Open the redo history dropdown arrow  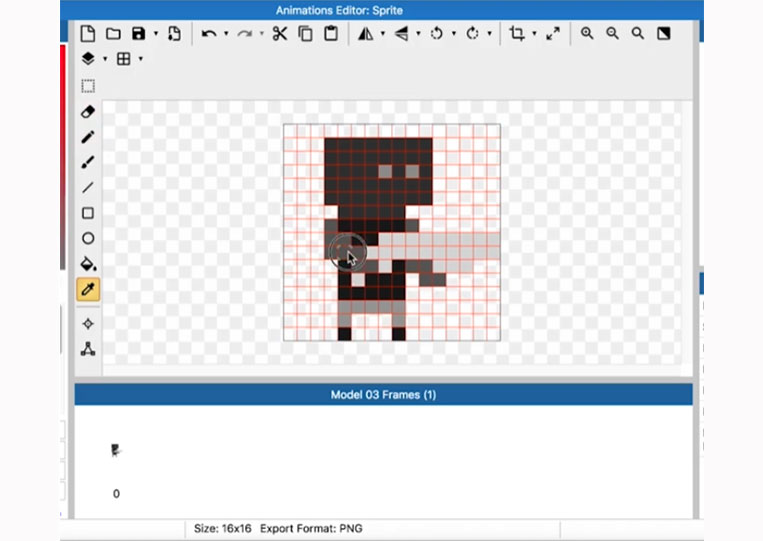point(261,34)
